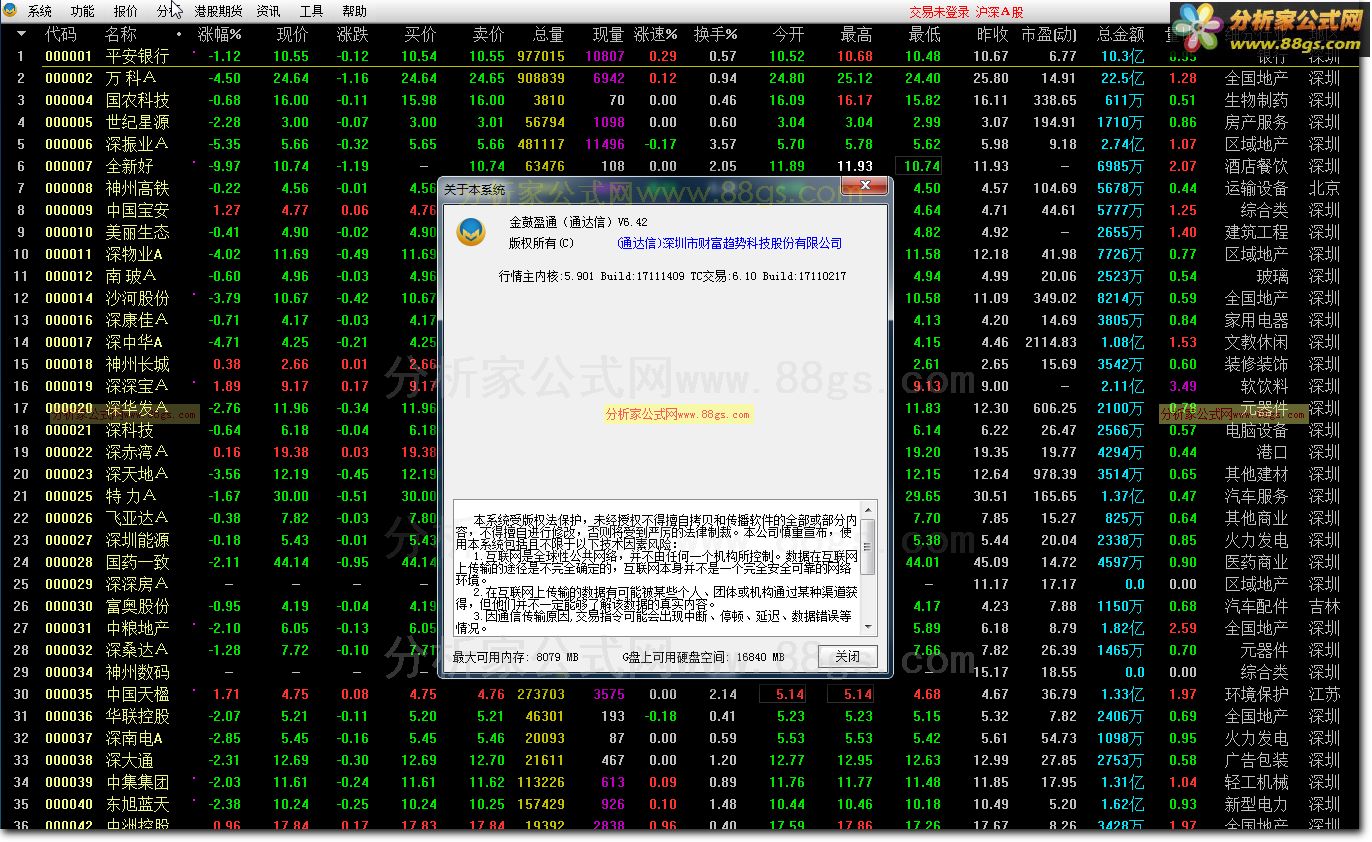Screen dimensions: 1372x842
Task: Select the 美丽生态 stock name
Action: tap(138, 232)
